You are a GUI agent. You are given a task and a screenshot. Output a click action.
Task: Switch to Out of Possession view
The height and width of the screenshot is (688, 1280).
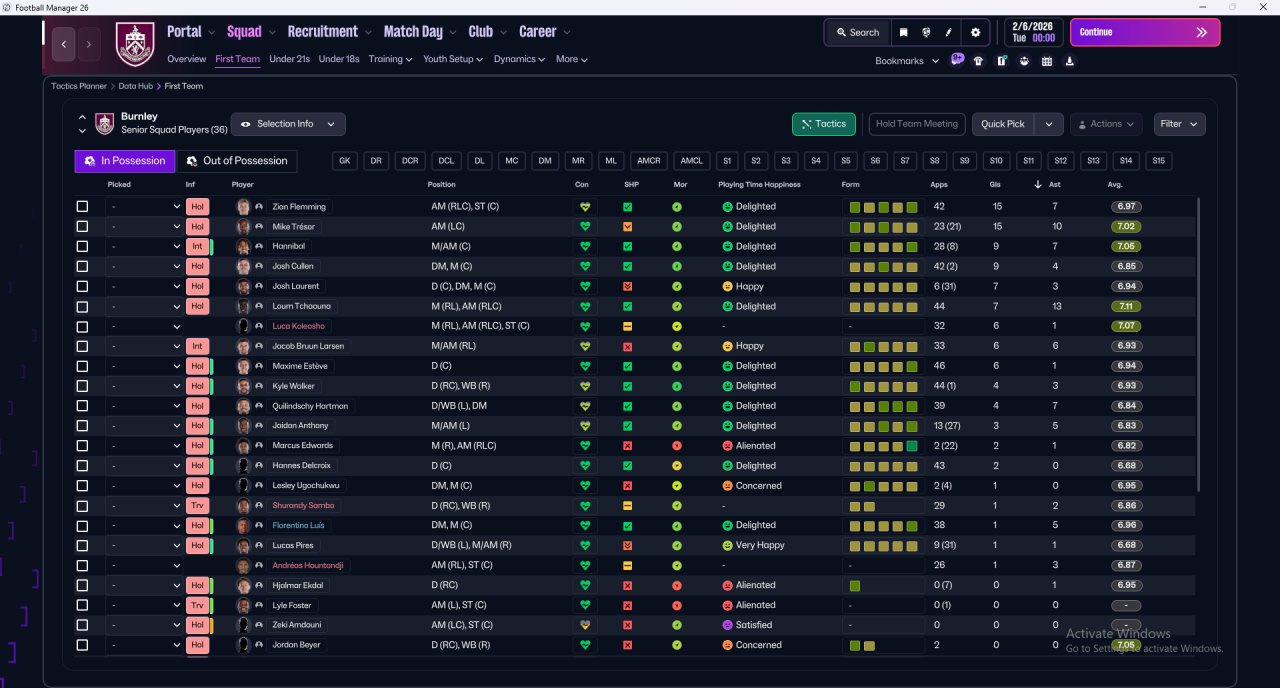click(237, 161)
